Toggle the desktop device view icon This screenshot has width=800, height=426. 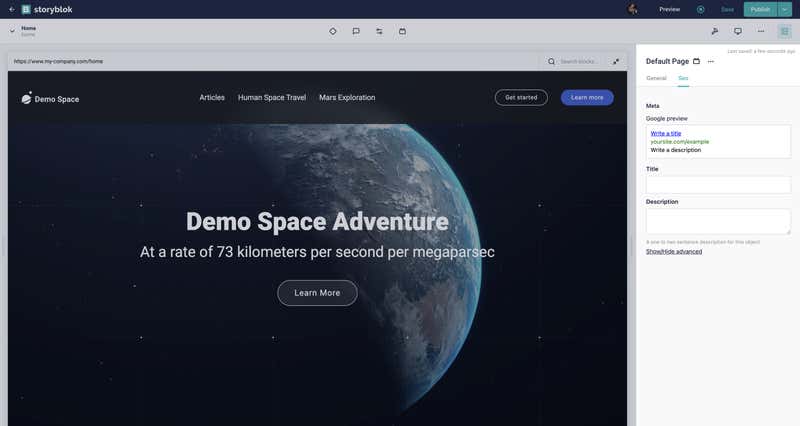click(x=738, y=31)
